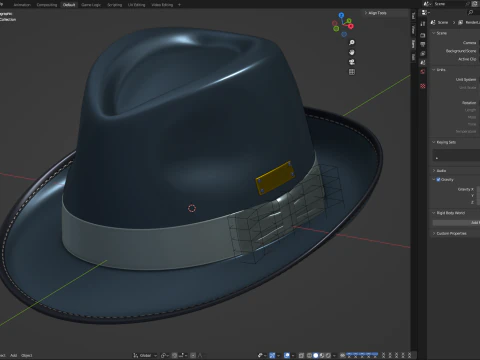Open Scene properties tab icon
Image resolution: width=480 pixels, height=360 pixels.
(423, 62)
